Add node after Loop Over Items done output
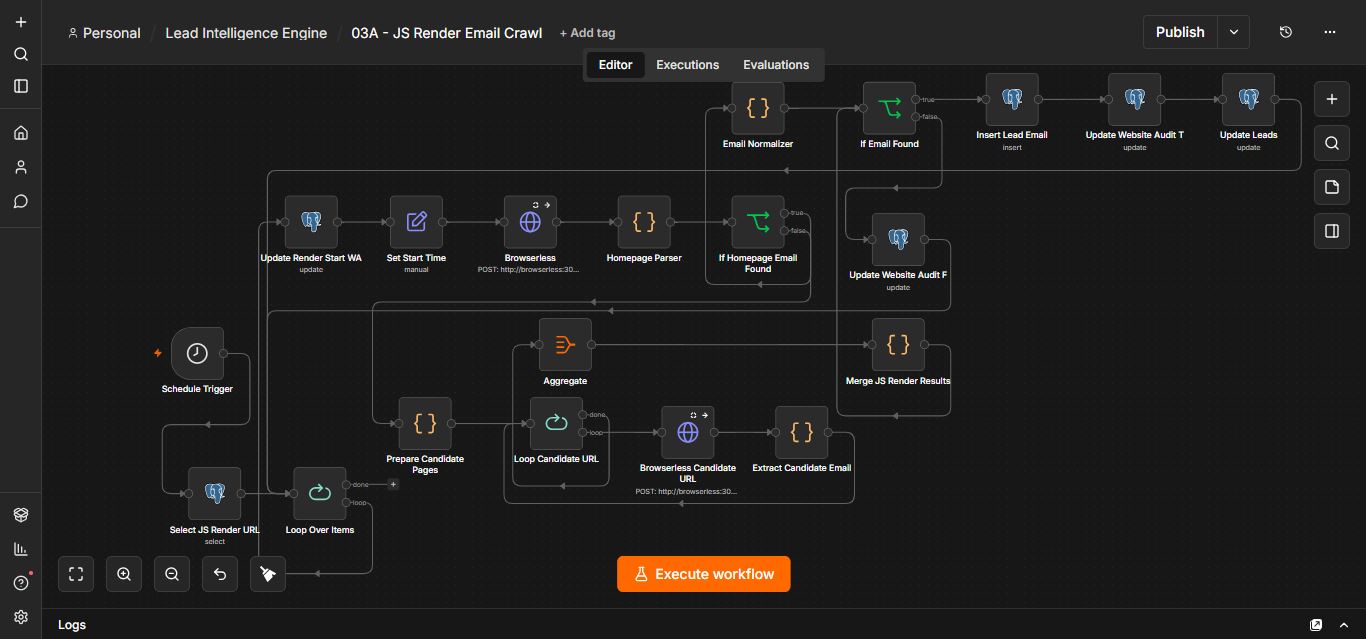1366x639 pixels. (x=393, y=484)
